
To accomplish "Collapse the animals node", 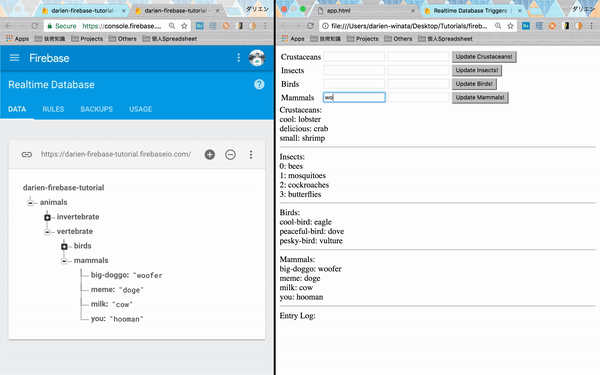I will coord(30,202).
